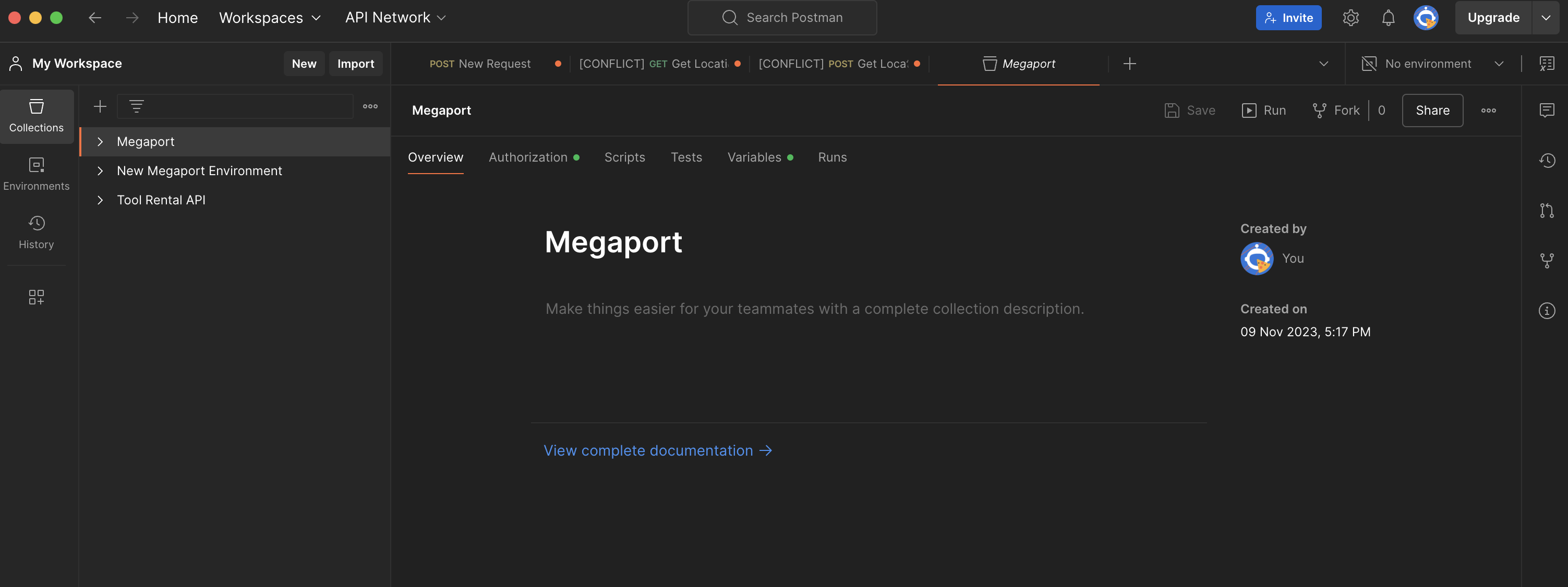Click the collection description placeholder text

[x=814, y=309]
